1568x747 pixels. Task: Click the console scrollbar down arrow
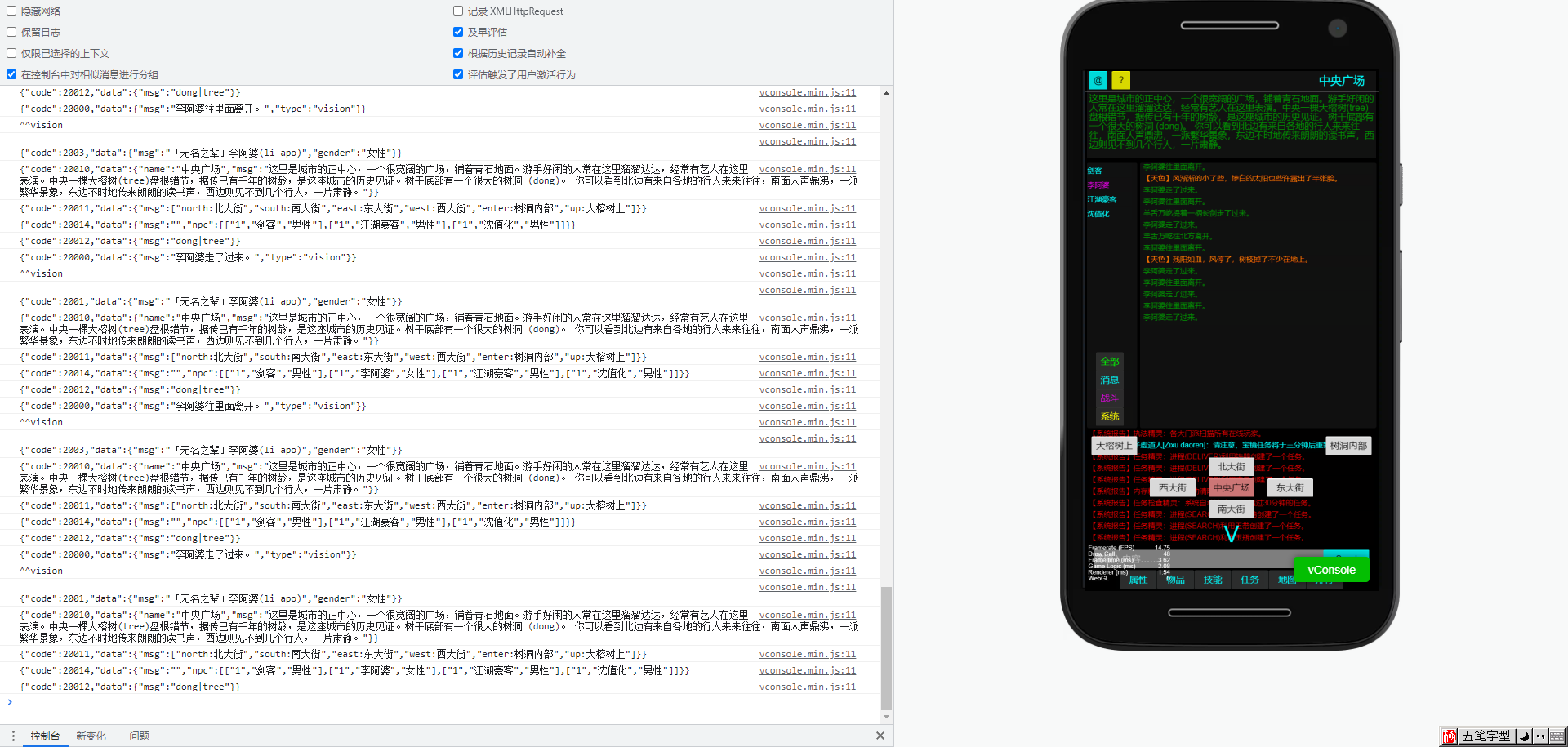pos(886,717)
